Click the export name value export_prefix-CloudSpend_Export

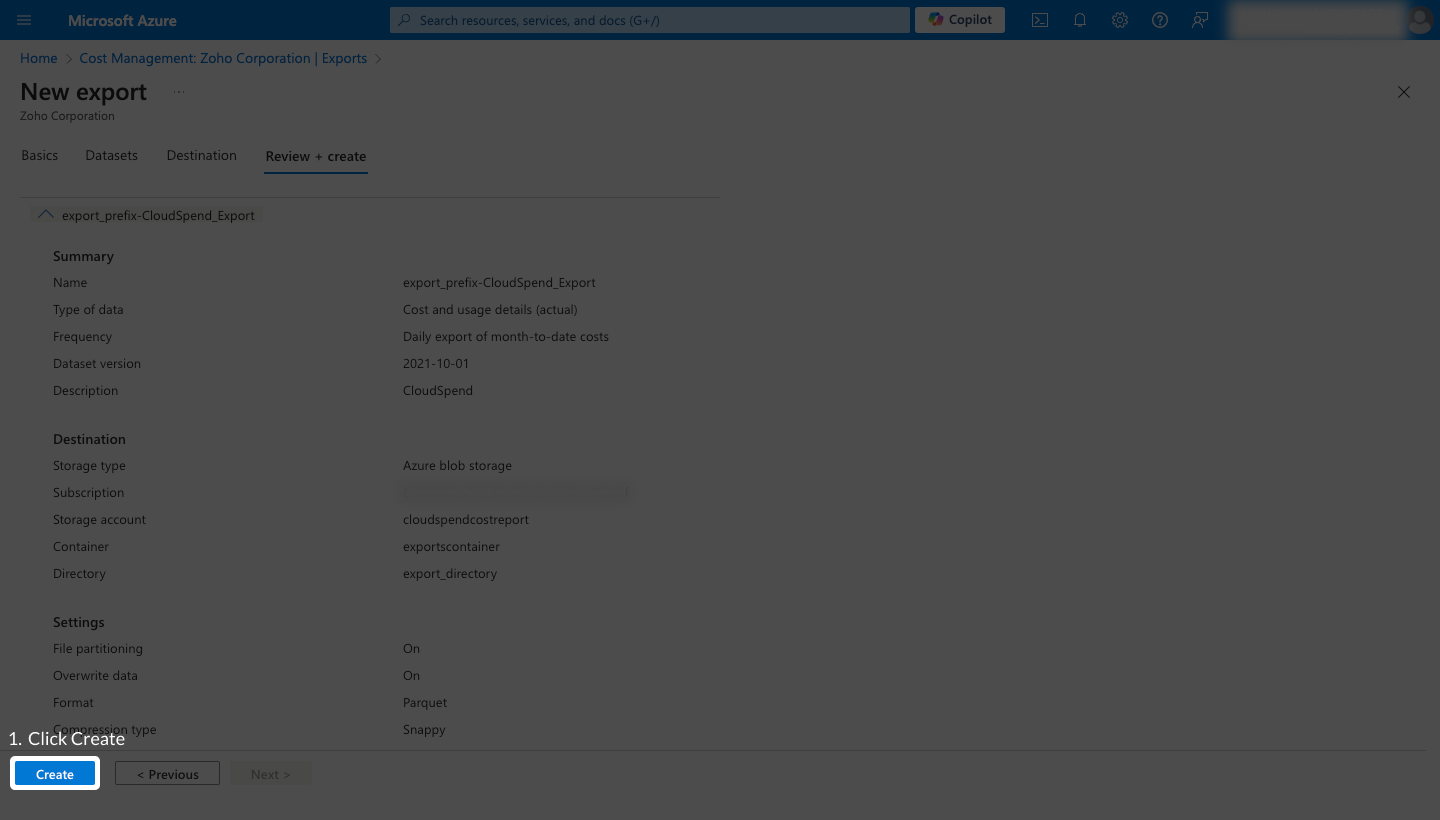tap(499, 283)
